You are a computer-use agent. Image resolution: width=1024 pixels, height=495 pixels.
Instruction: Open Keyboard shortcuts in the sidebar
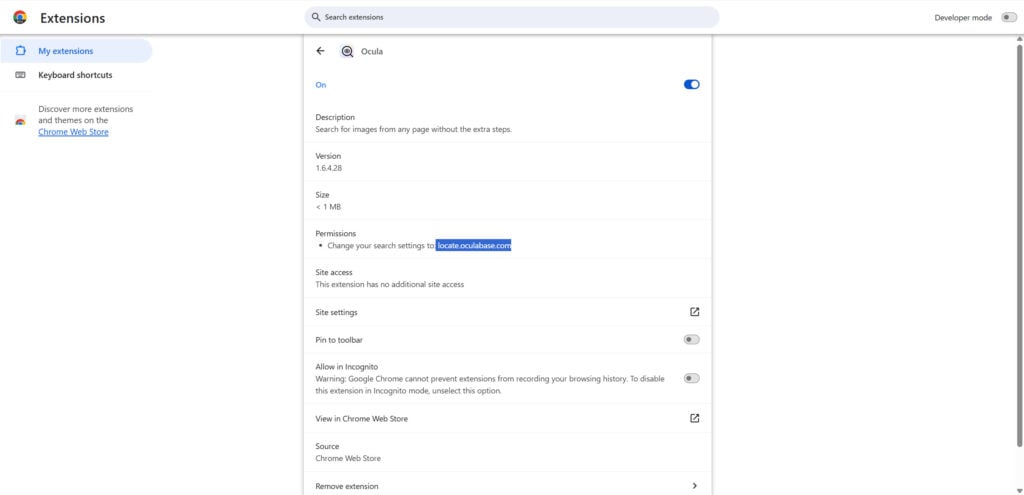point(75,75)
